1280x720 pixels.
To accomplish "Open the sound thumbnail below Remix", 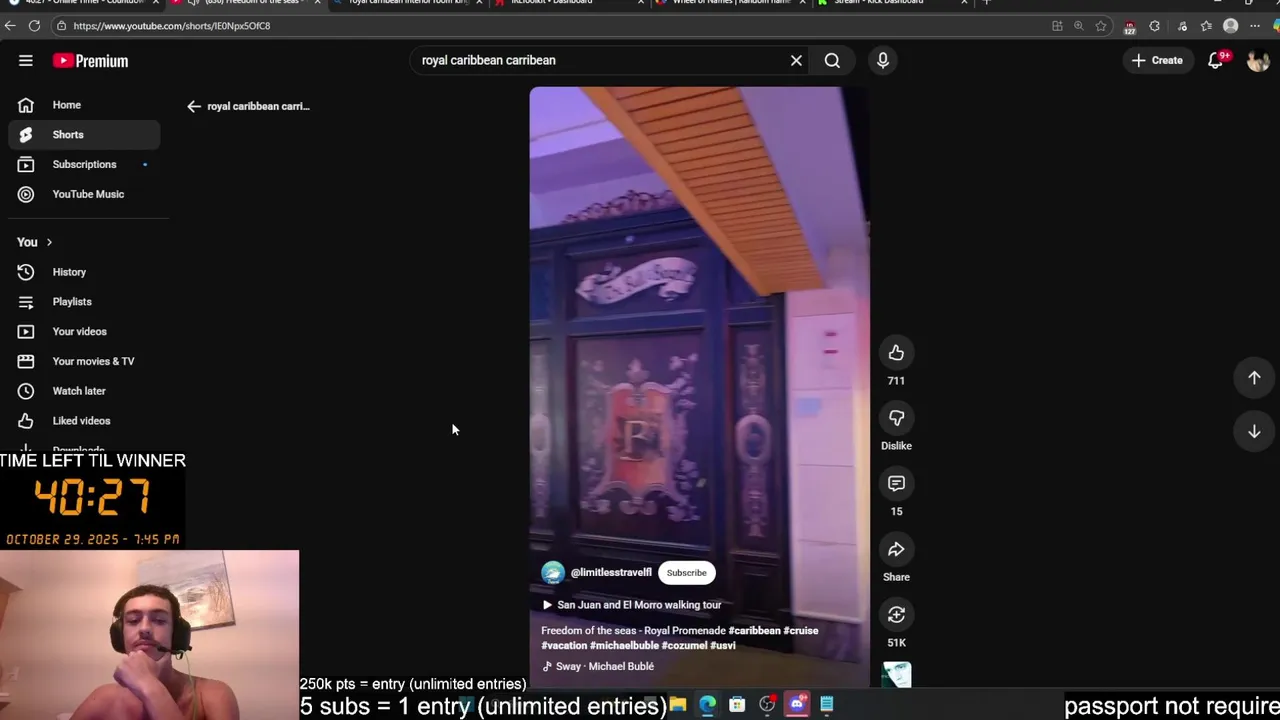I will click(896, 675).
